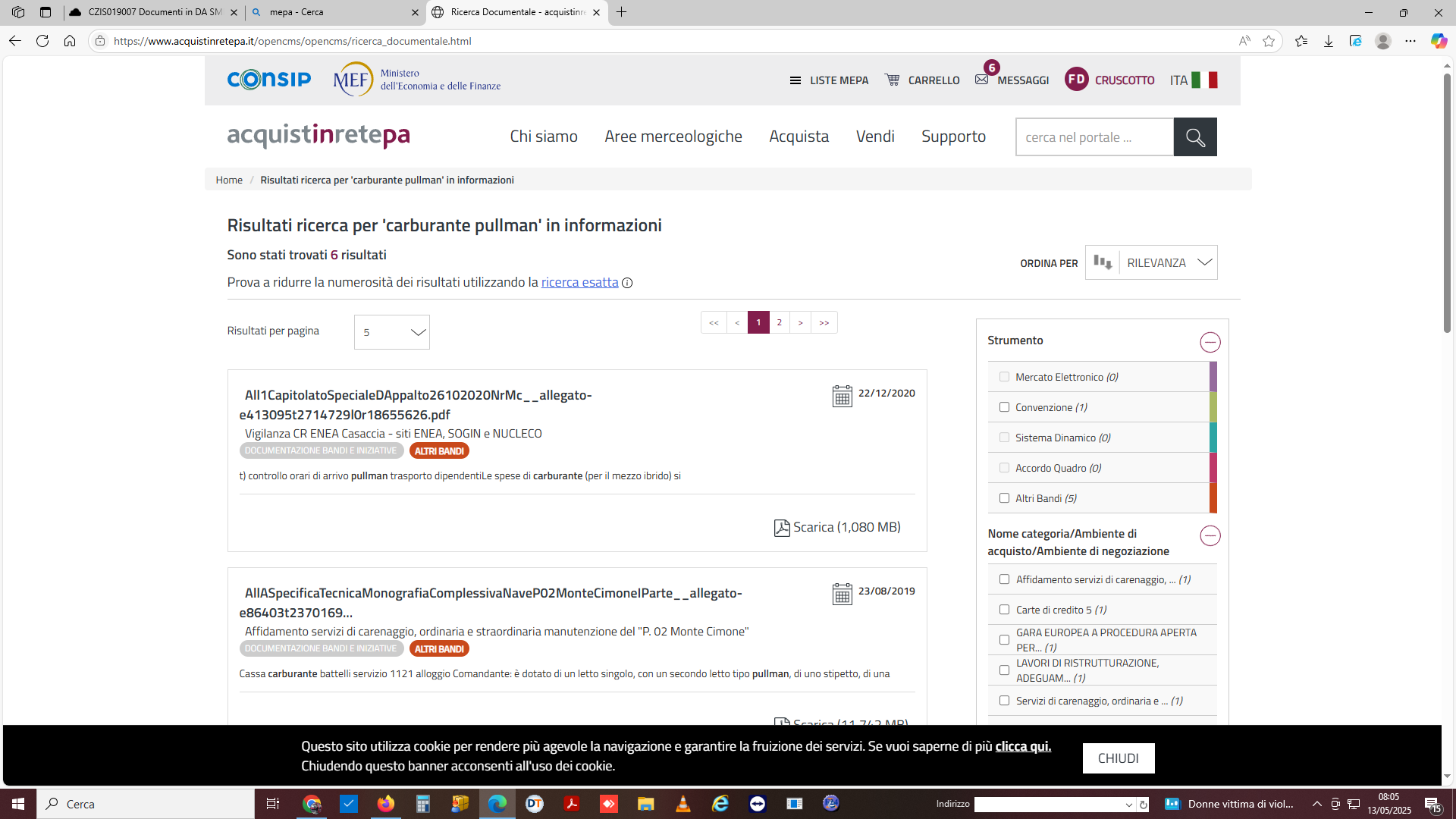Click the sort order icon beside Rilevanza
Image resolution: width=1456 pixels, height=819 pixels.
coord(1102,262)
